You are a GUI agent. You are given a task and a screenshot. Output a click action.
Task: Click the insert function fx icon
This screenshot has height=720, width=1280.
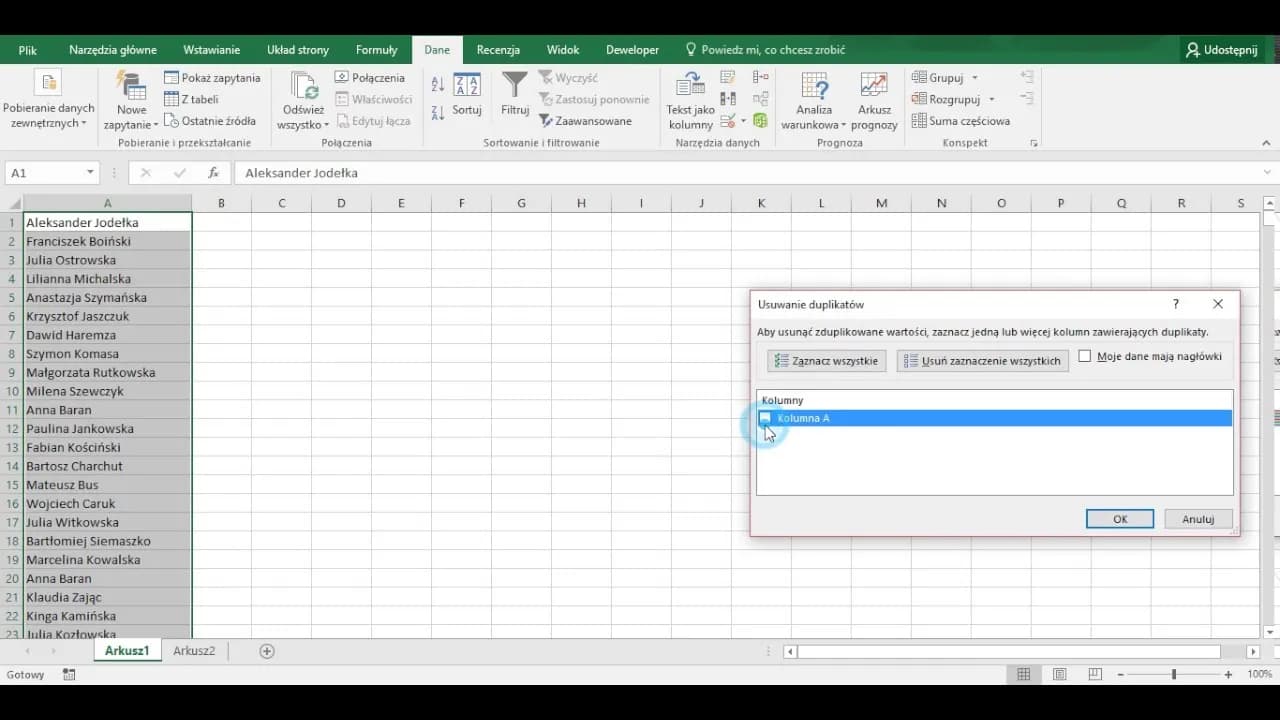tap(213, 173)
